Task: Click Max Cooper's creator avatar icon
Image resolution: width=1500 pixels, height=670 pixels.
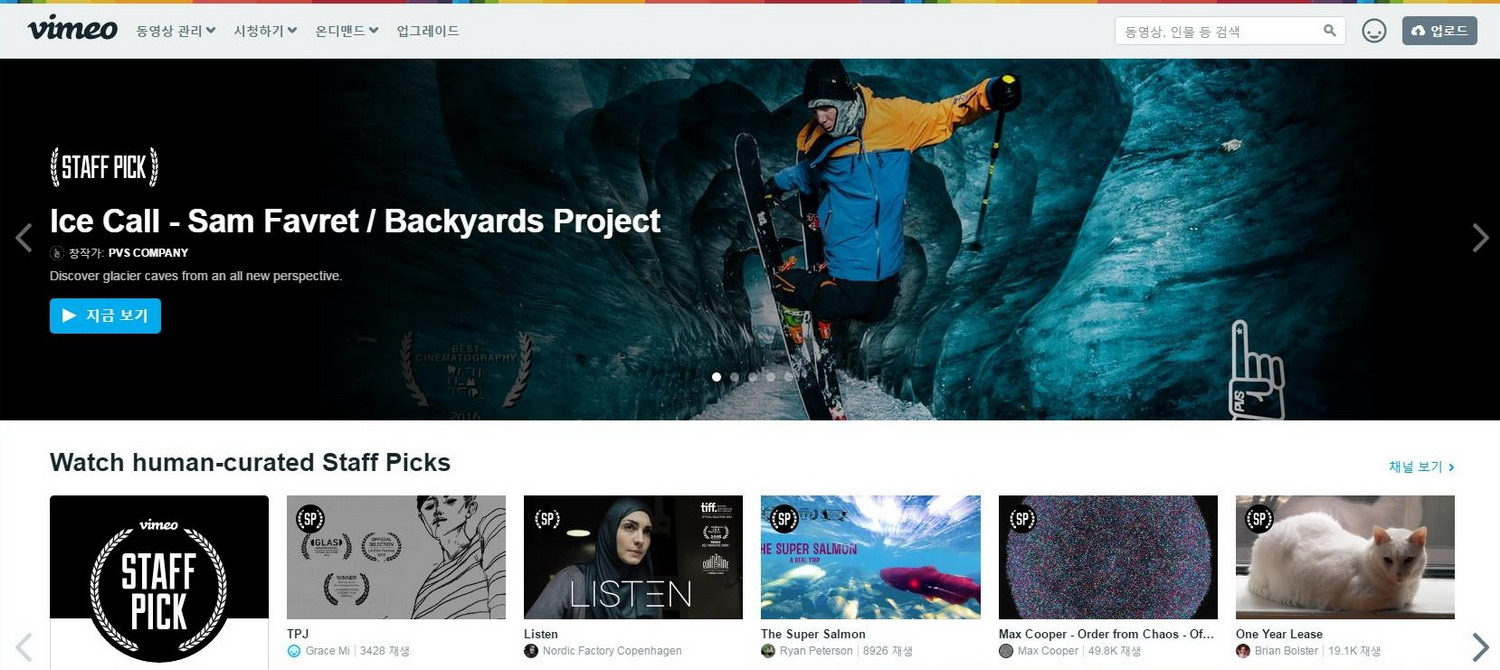Action: click(x=1004, y=650)
